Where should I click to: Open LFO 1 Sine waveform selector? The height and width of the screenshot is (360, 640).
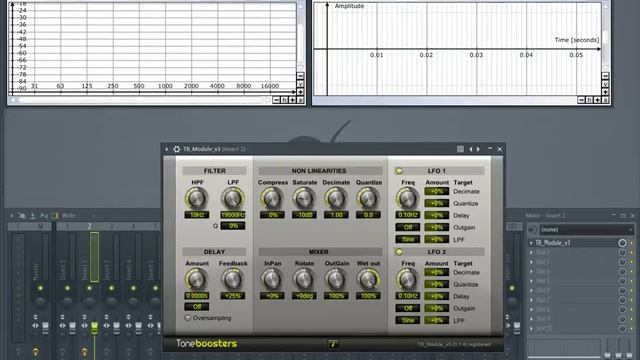(x=407, y=239)
